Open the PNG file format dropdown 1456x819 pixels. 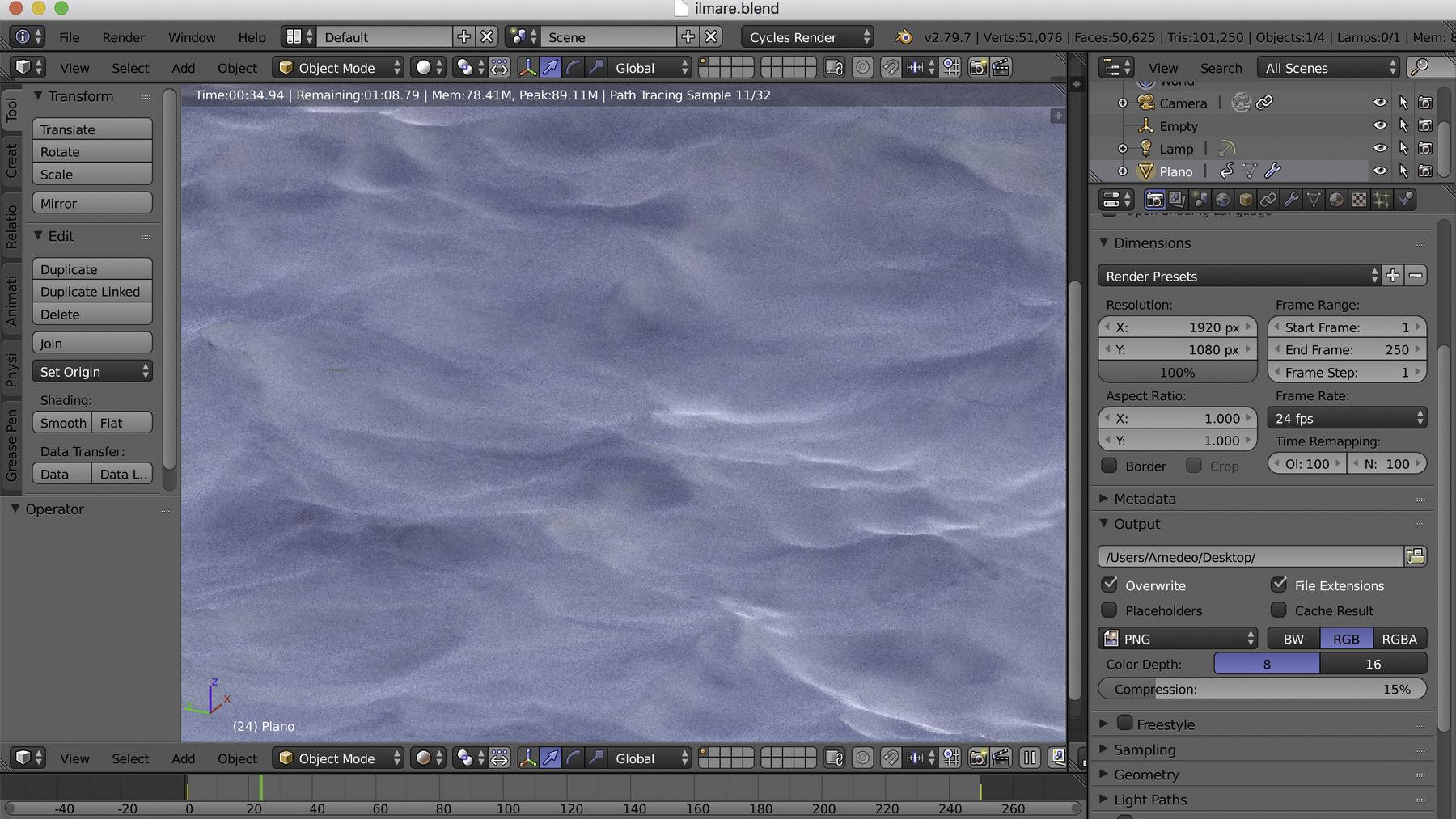click(1178, 639)
